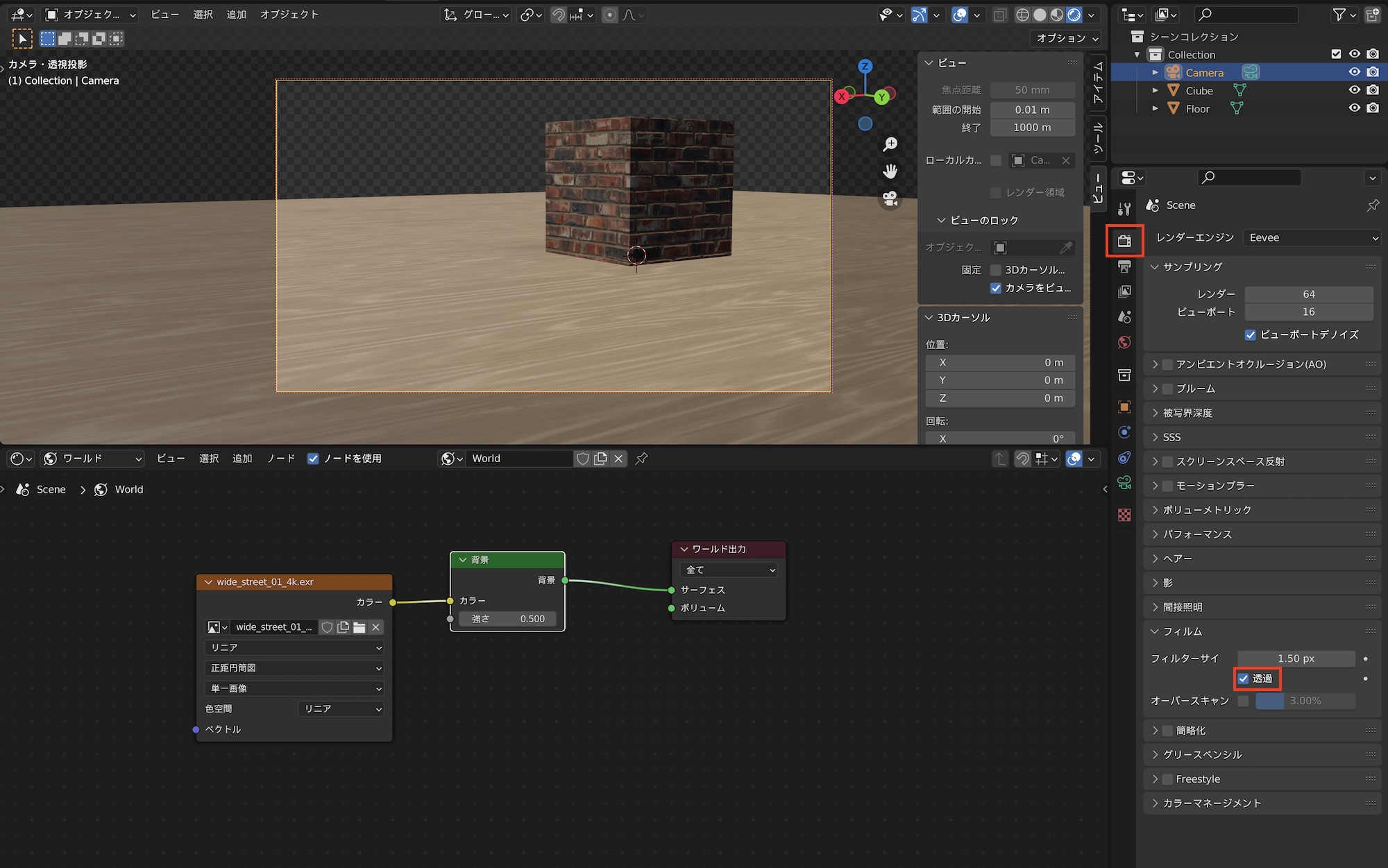Open the ノード menu in node editor
This screenshot has width=1388, height=868.
281,459
